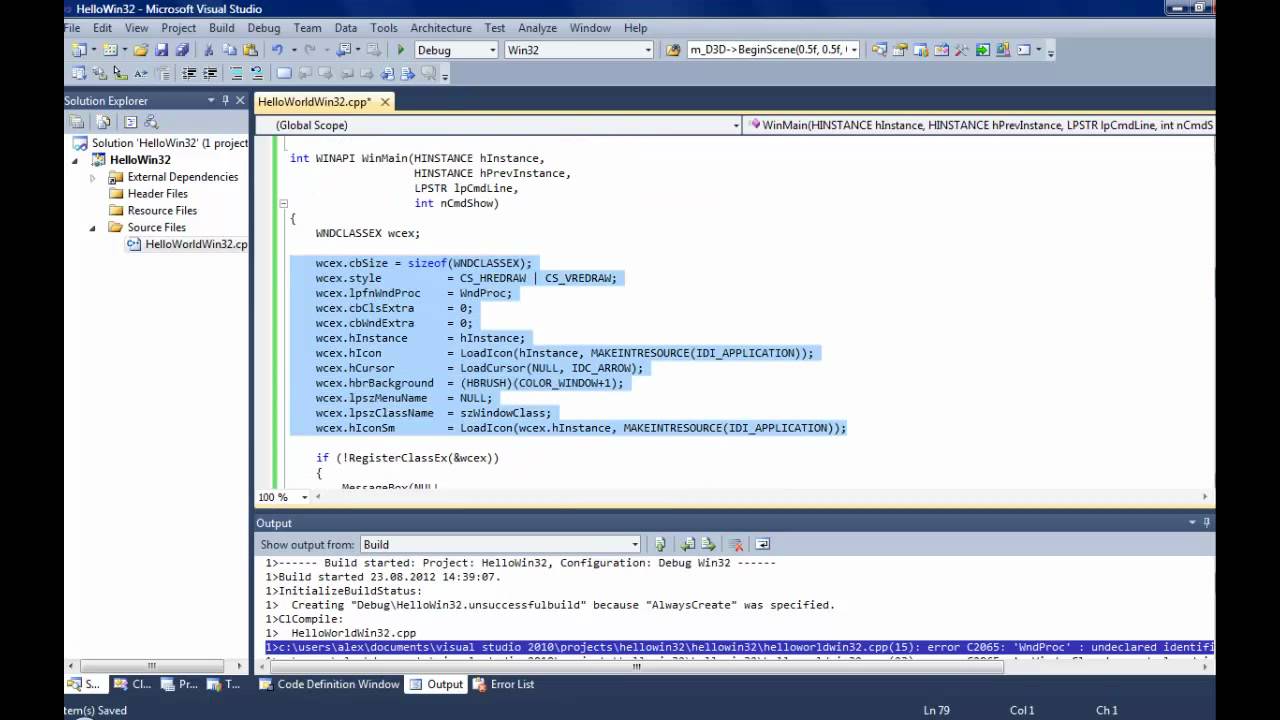Click the Solution Explorer horizontal scrollbar
Image resolution: width=1280 pixels, height=720 pixels.
152,667
